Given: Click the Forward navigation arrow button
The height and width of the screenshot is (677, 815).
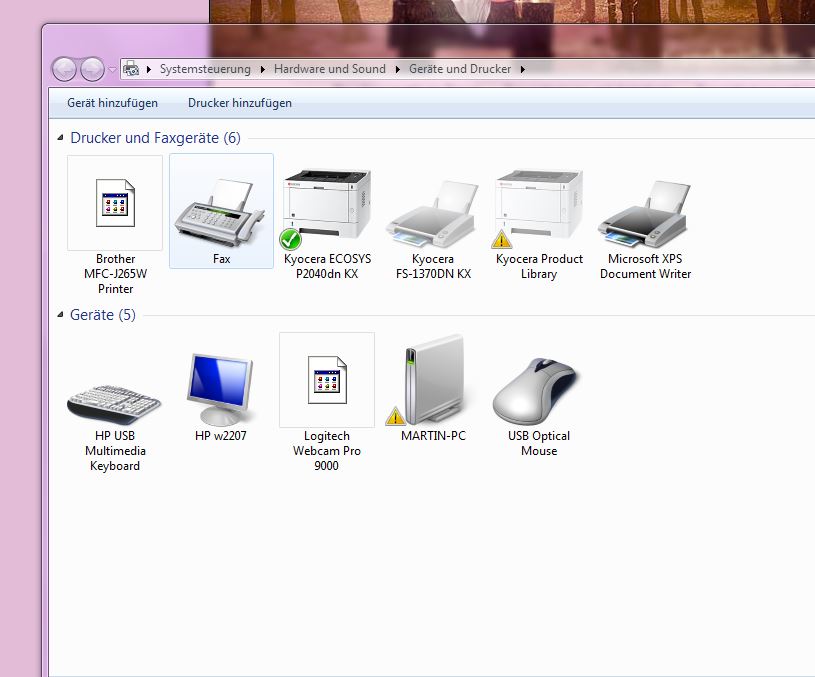Looking at the screenshot, I should click(x=93, y=69).
